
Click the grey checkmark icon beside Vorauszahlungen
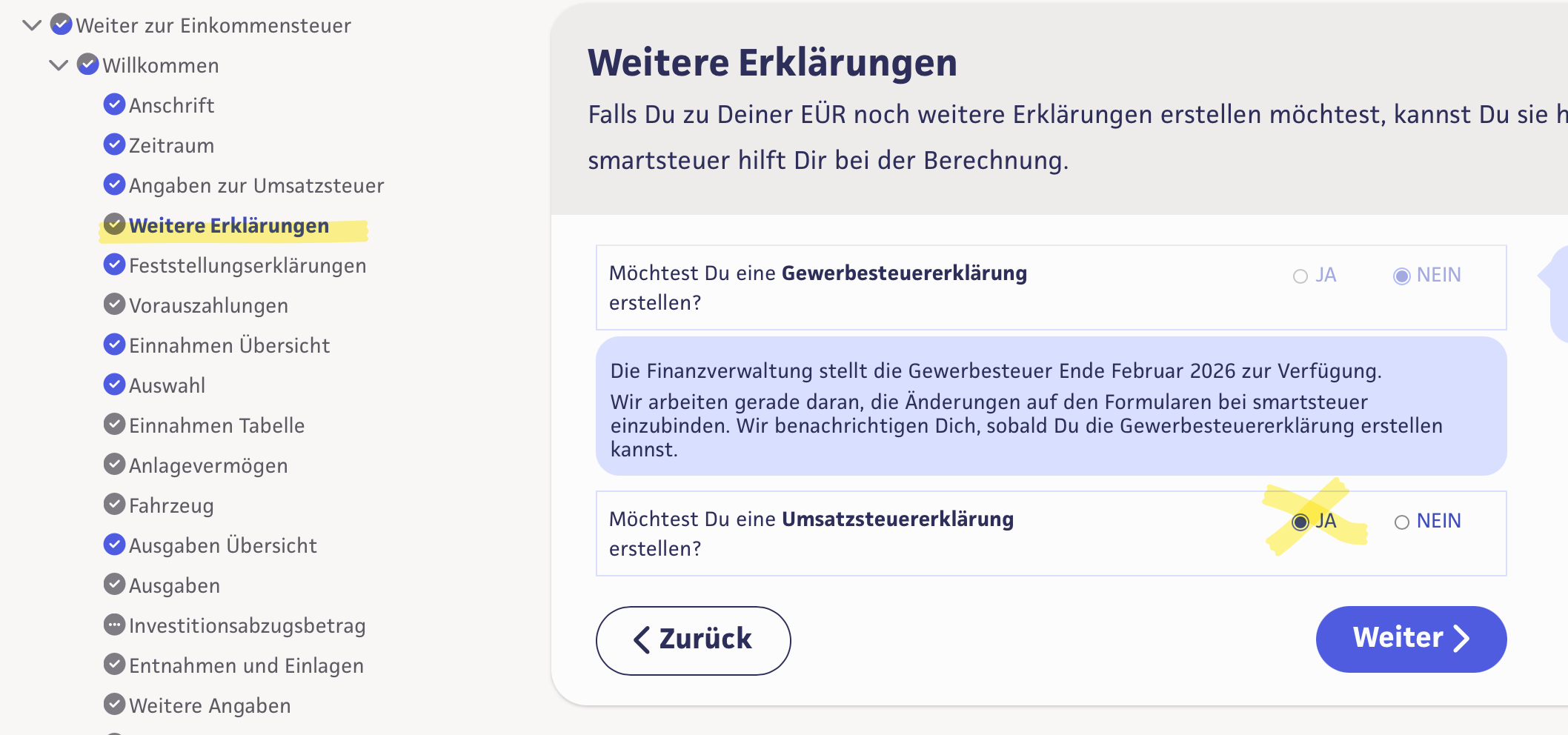[x=114, y=305]
